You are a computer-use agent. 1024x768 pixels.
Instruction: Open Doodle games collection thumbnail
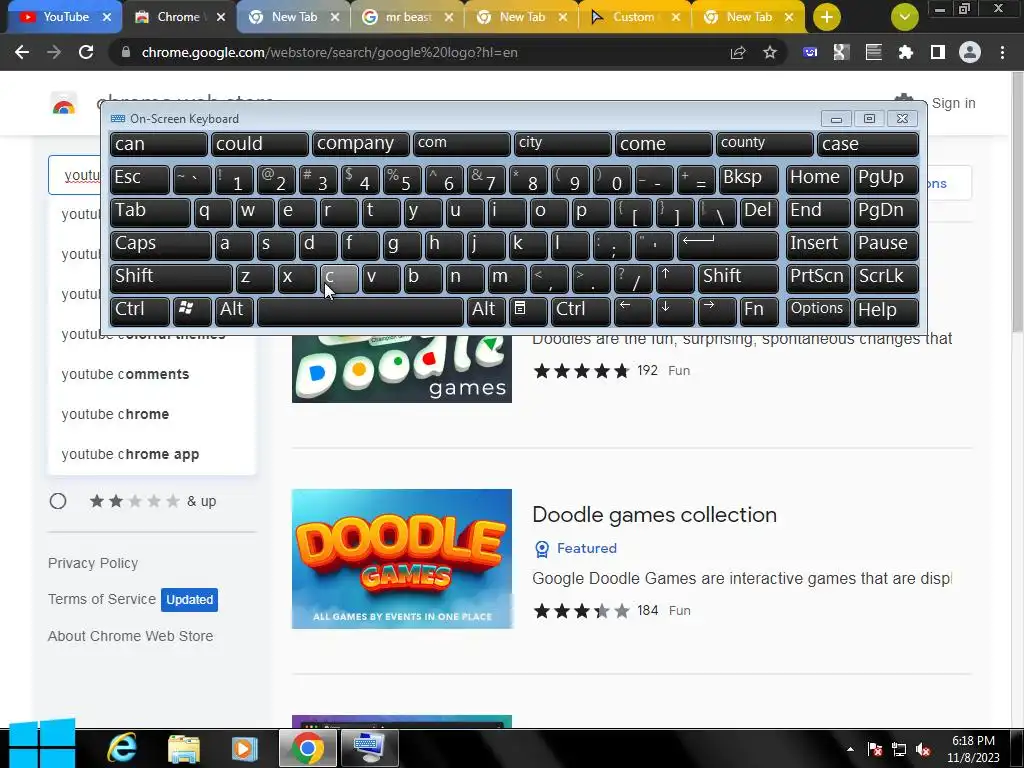(402, 559)
